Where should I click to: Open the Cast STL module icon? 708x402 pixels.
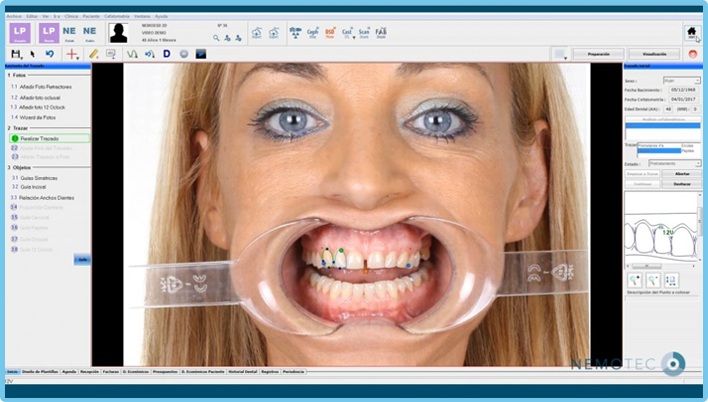[347, 33]
